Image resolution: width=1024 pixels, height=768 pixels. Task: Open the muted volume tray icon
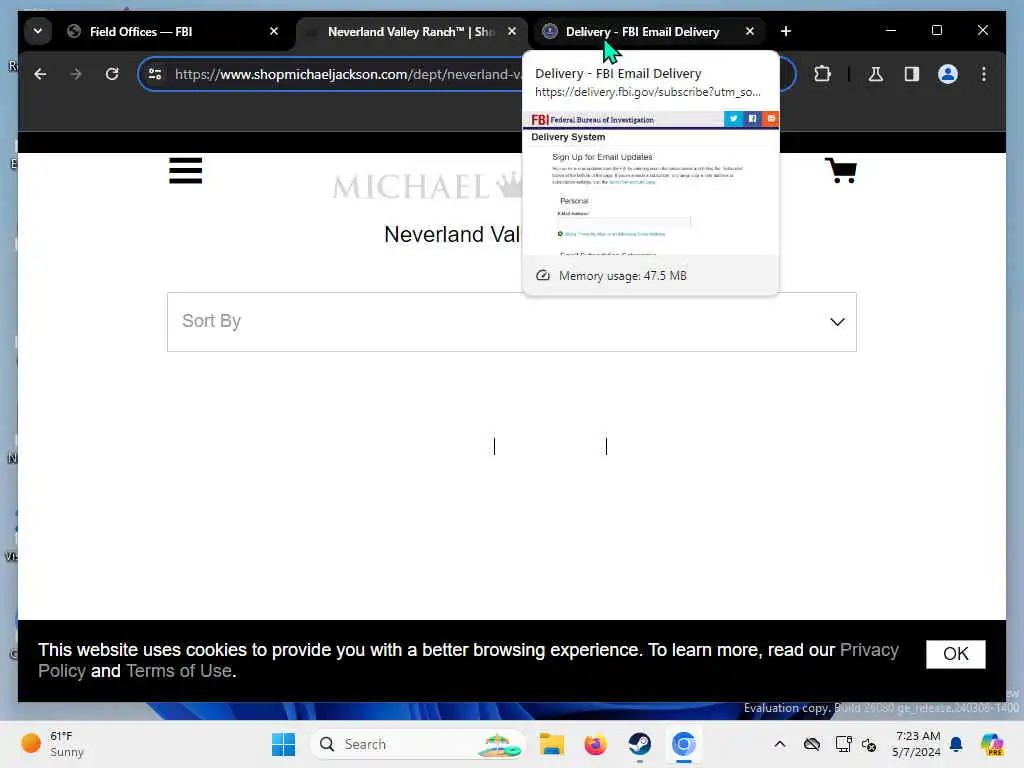pos(869,744)
